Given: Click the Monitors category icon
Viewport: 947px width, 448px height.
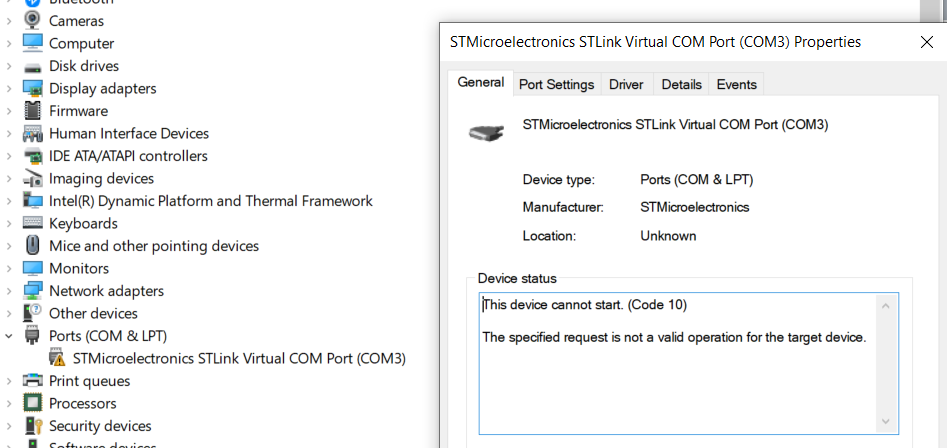Looking at the screenshot, I should point(33,268).
